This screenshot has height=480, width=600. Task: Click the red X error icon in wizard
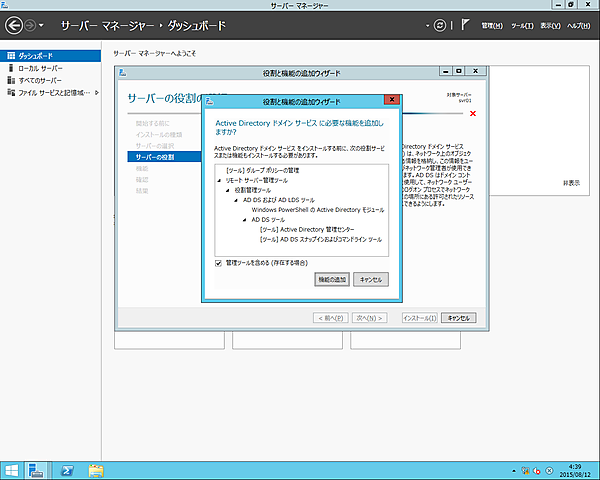[x=473, y=114]
